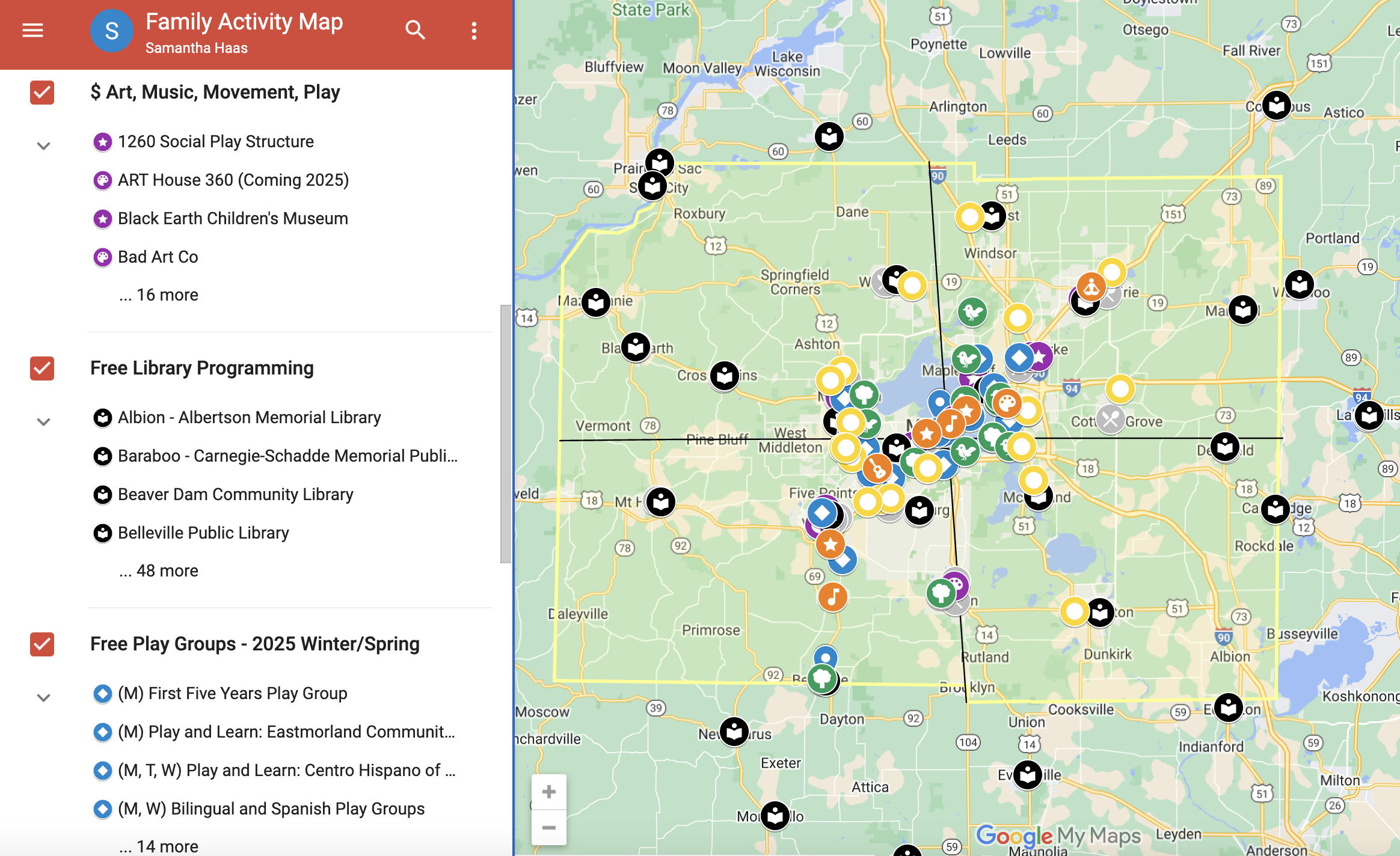Show the 16 more art items

tap(159, 295)
